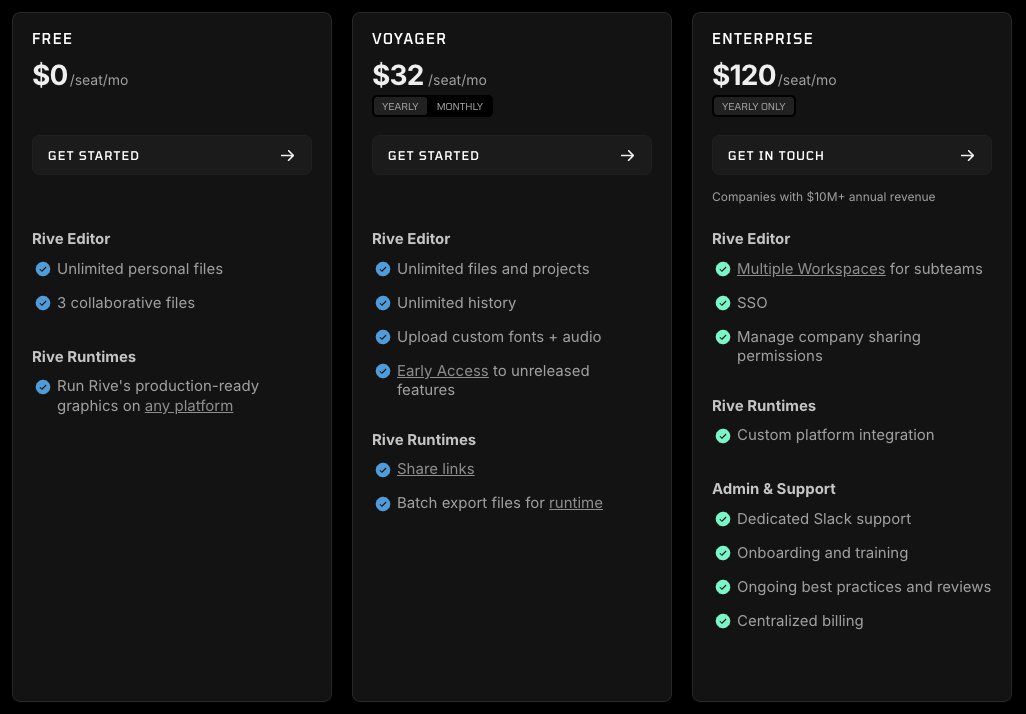Switch Voyager billing to Monthly
Viewport: 1026px width, 714px height.
460,107
